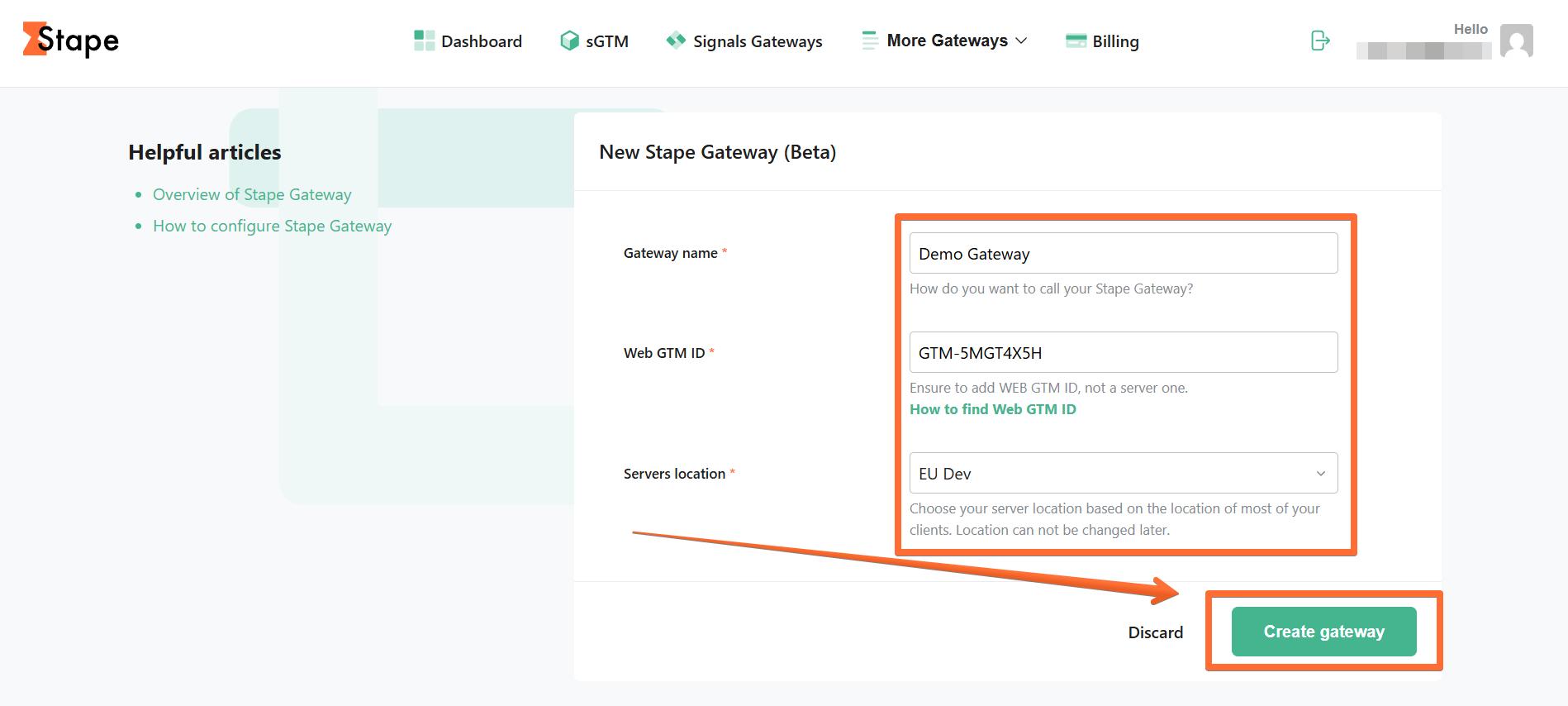Click the Servers location label
Screen dimensions: 1568x706
674,474
